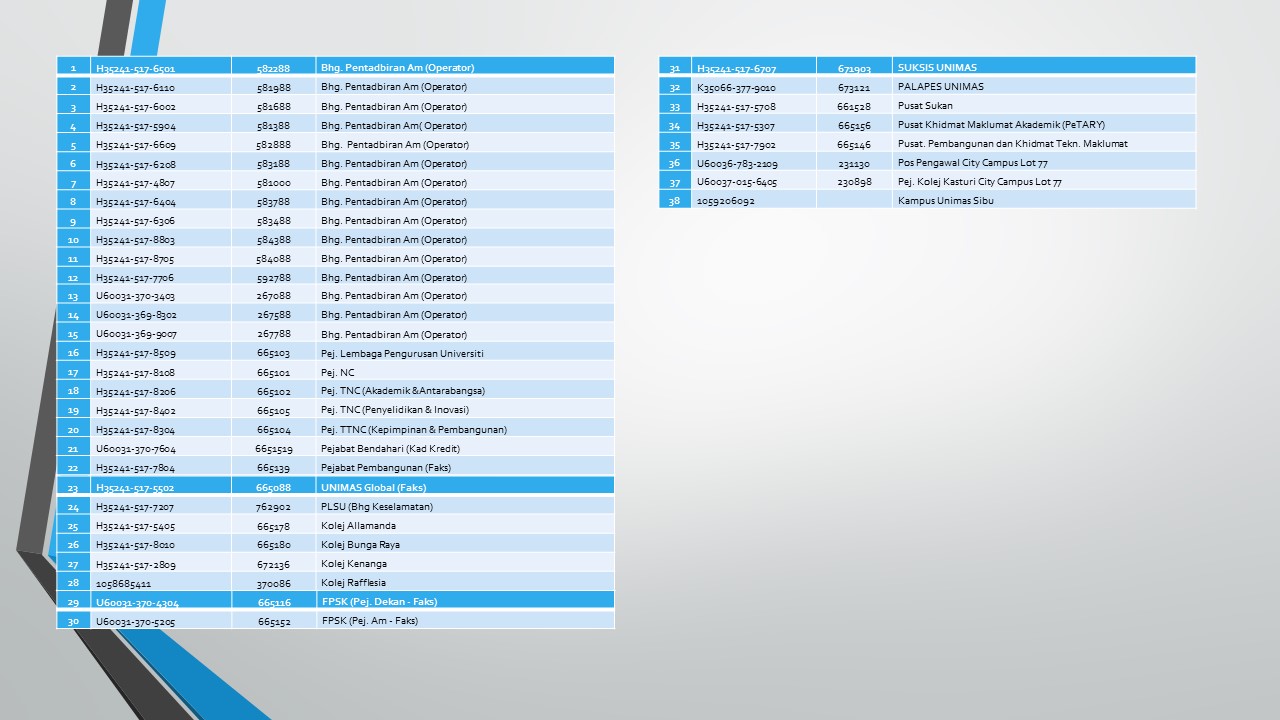Select the Kolej Bunga Raya cell
This screenshot has width=1280, height=720.
360,545
